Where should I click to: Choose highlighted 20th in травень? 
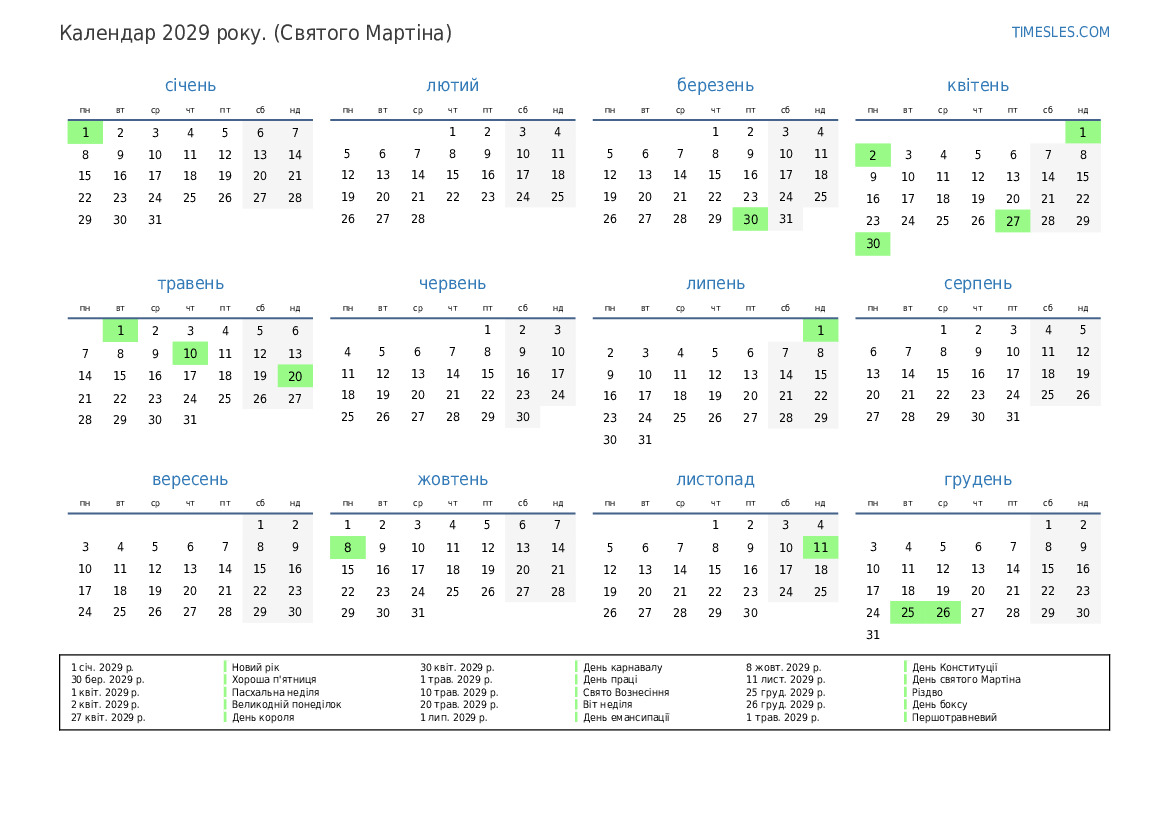[295, 376]
